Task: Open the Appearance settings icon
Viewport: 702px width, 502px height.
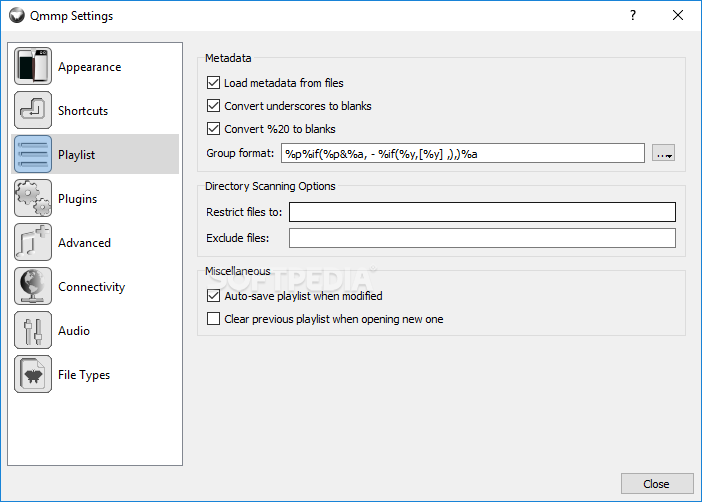Action: tap(33, 66)
